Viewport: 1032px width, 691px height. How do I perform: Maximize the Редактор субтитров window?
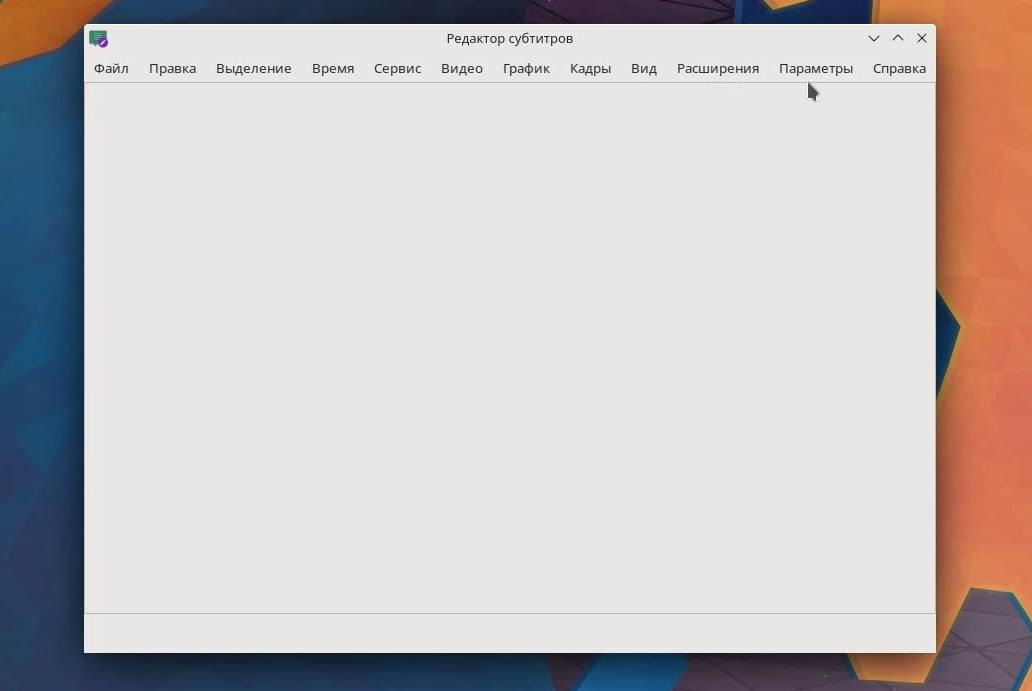pos(898,38)
